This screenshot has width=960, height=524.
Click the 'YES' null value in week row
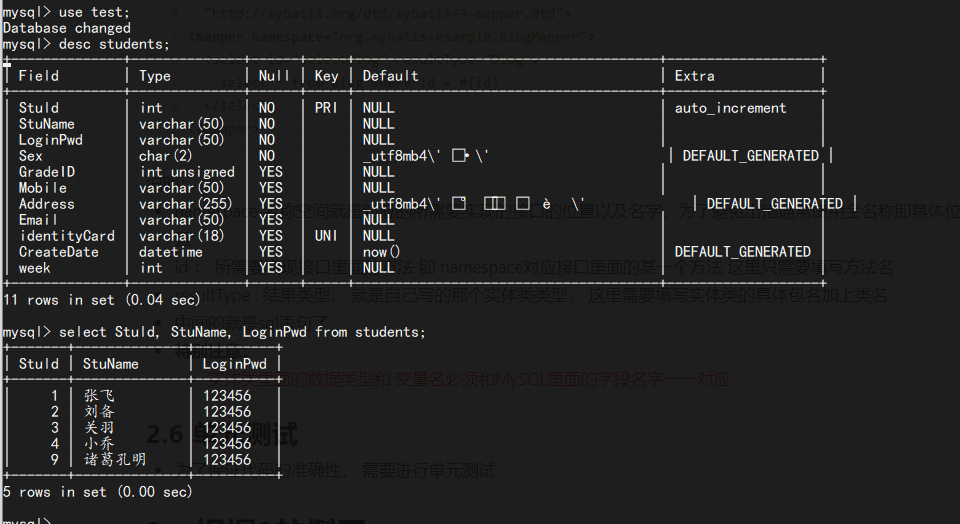pos(271,268)
